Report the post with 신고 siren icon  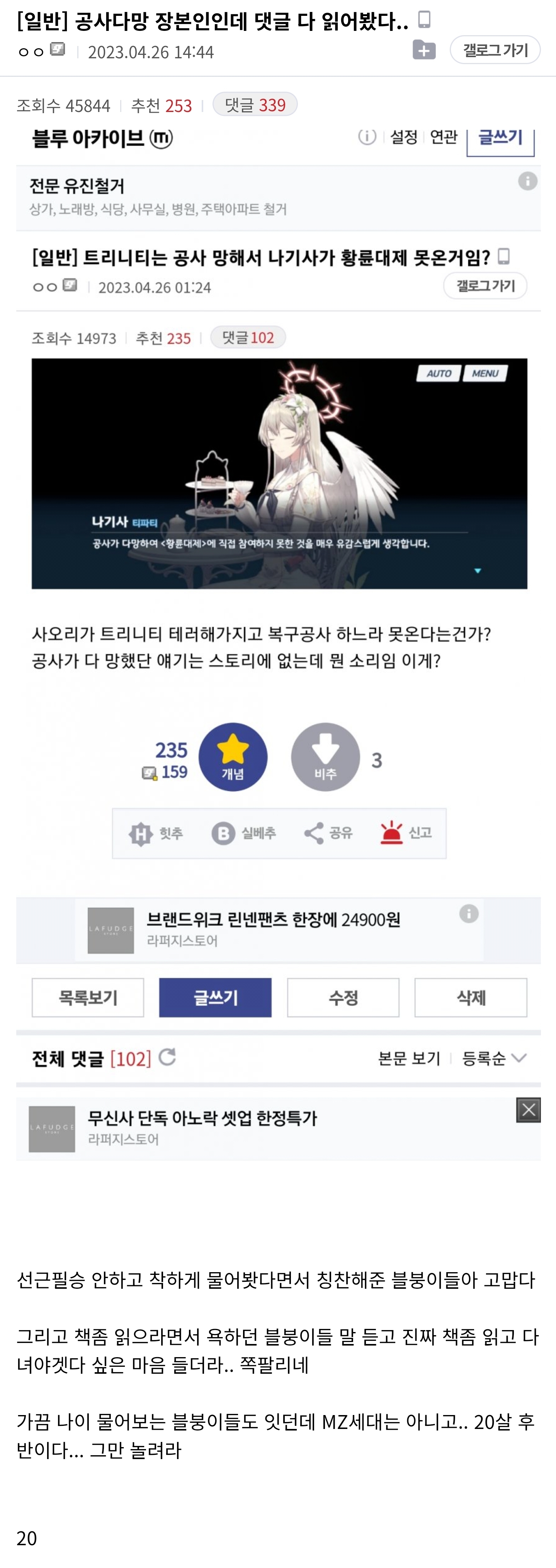[391, 833]
